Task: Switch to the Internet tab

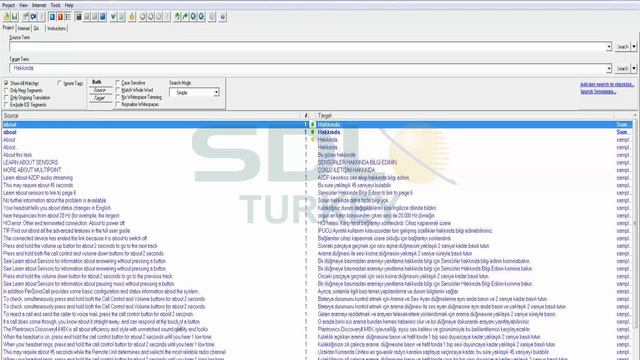Action: (x=23, y=29)
